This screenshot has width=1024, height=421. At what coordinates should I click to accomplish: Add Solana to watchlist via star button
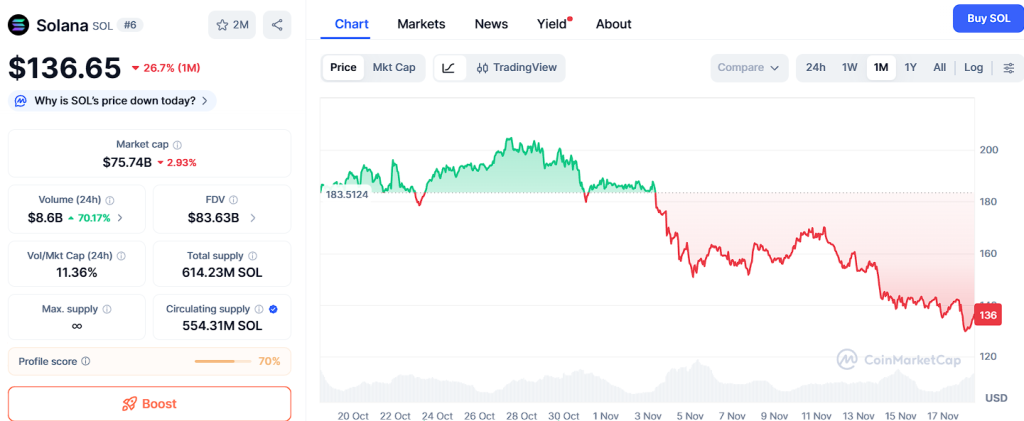(232, 25)
